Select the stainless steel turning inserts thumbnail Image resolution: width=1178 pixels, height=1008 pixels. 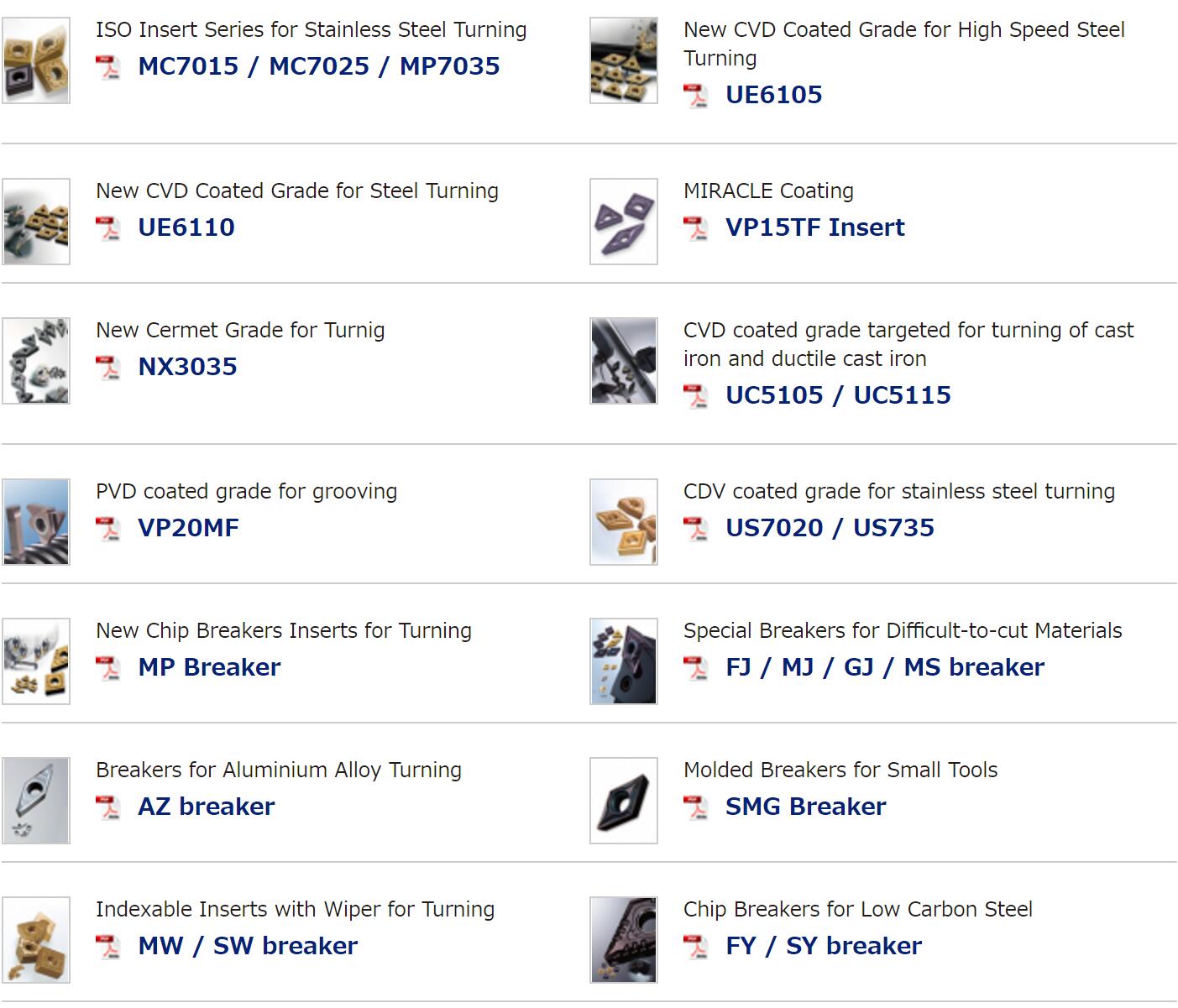click(x=36, y=60)
